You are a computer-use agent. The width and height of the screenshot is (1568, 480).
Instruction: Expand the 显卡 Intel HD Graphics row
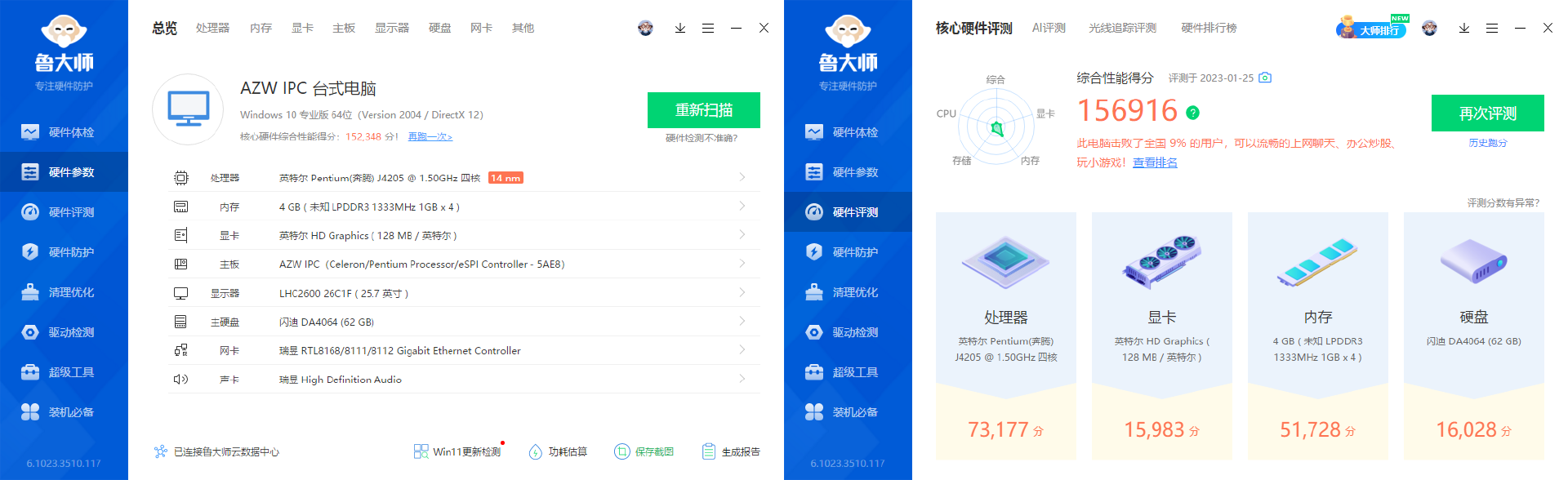click(x=465, y=235)
